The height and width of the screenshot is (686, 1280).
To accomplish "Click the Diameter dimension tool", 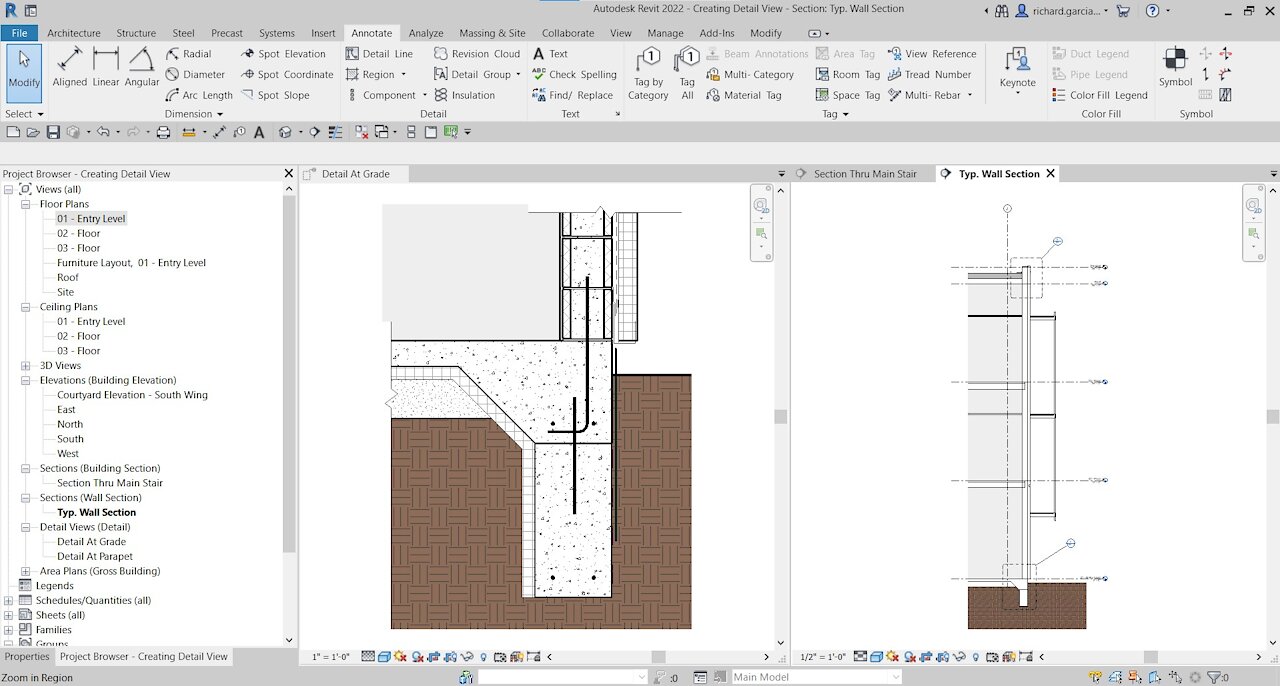I will tap(195, 74).
